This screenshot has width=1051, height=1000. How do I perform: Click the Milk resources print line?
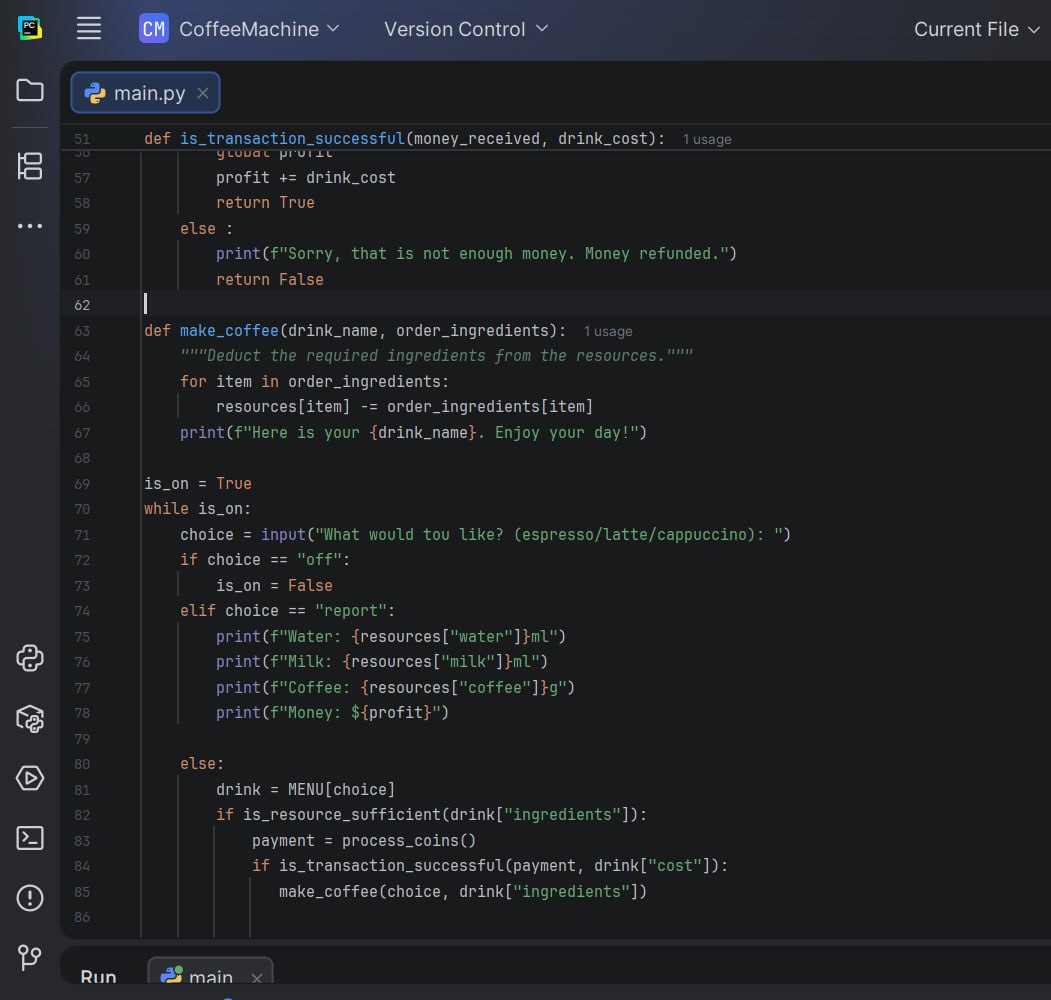point(382,662)
